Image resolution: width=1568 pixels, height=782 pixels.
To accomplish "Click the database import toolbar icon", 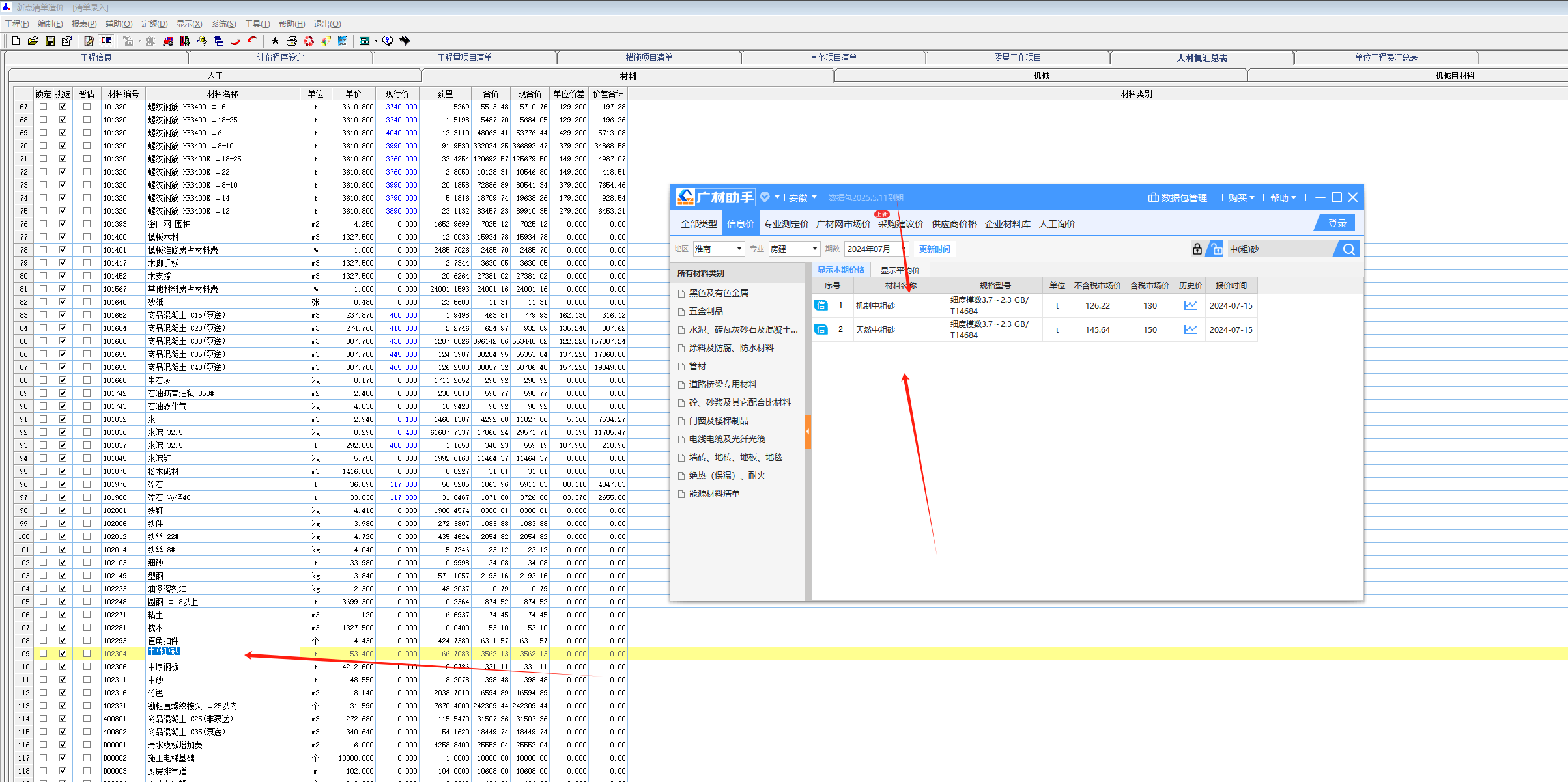I will (202, 41).
